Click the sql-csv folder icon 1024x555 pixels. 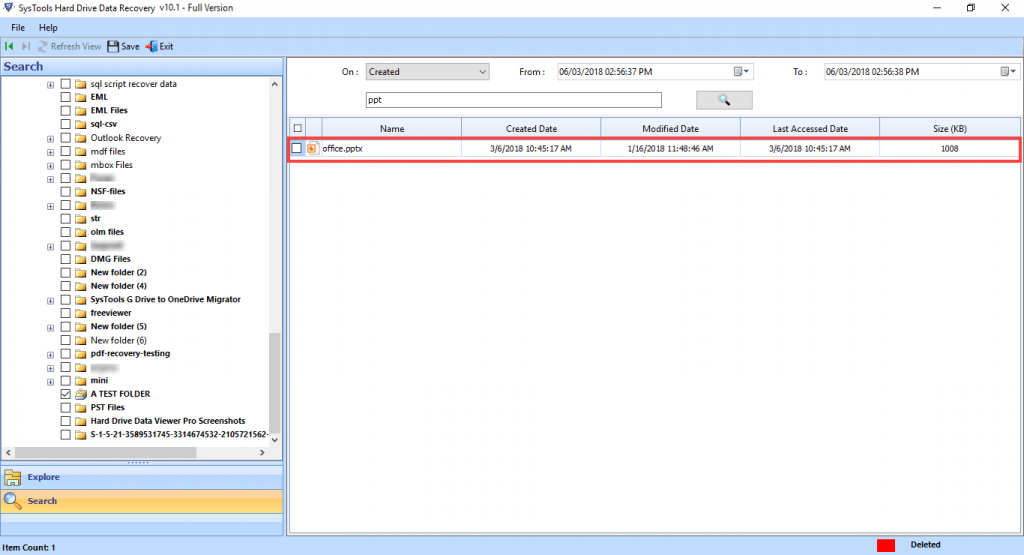81,124
